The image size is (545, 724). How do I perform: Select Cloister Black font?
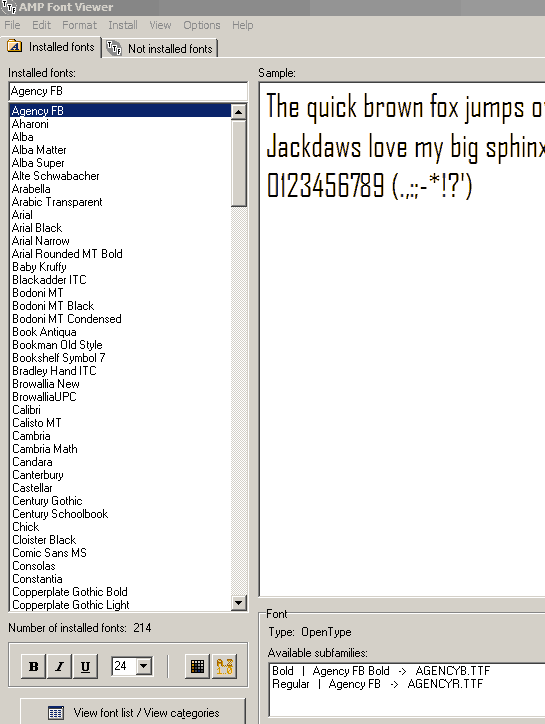coord(120,540)
